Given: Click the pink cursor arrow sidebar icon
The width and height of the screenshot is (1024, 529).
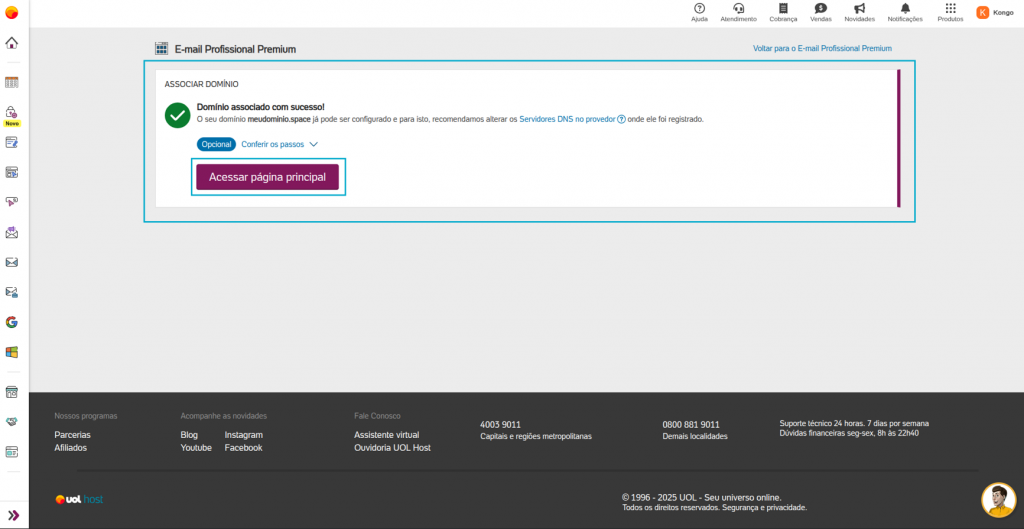Looking at the screenshot, I should [12, 202].
